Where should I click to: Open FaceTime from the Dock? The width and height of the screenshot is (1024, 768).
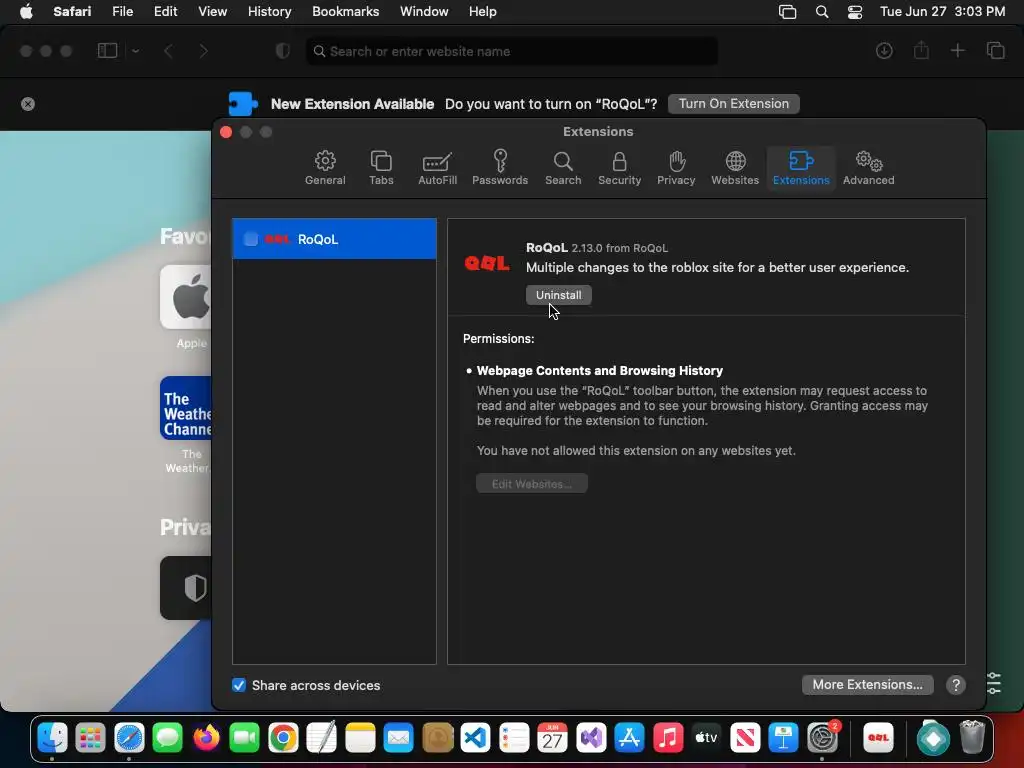click(245, 738)
